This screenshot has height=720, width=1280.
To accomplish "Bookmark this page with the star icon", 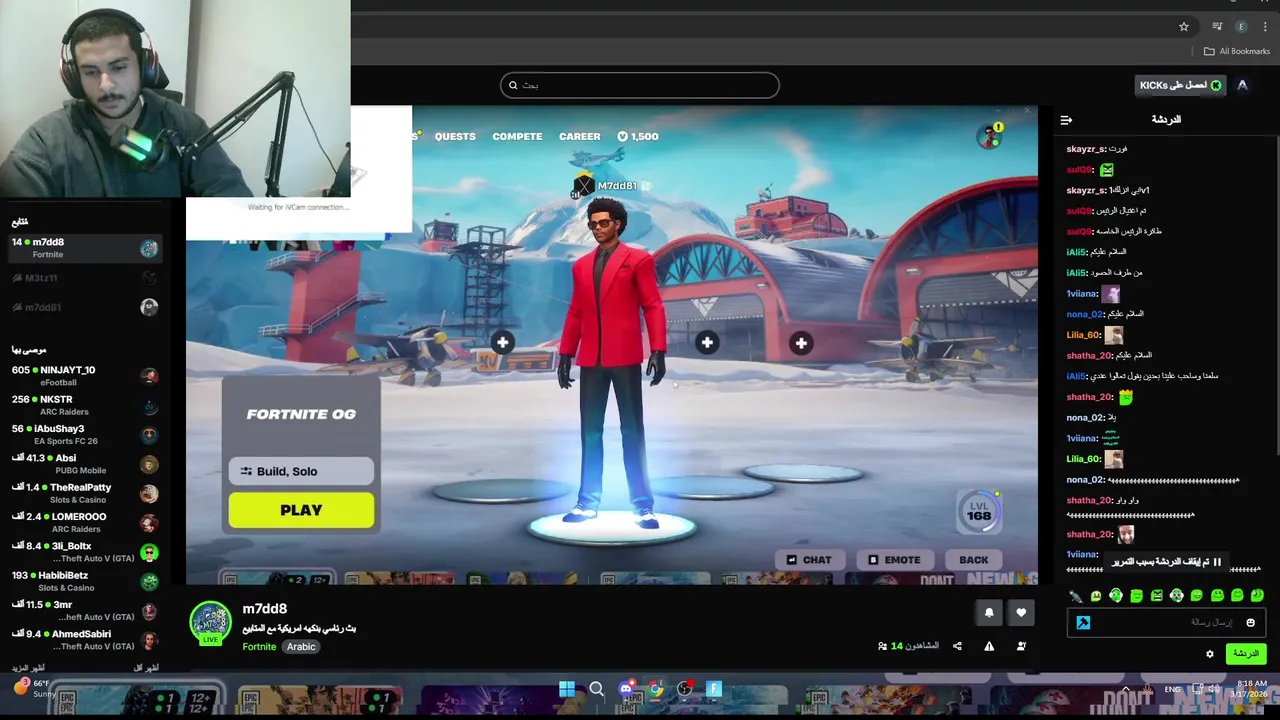I will click(x=1184, y=27).
